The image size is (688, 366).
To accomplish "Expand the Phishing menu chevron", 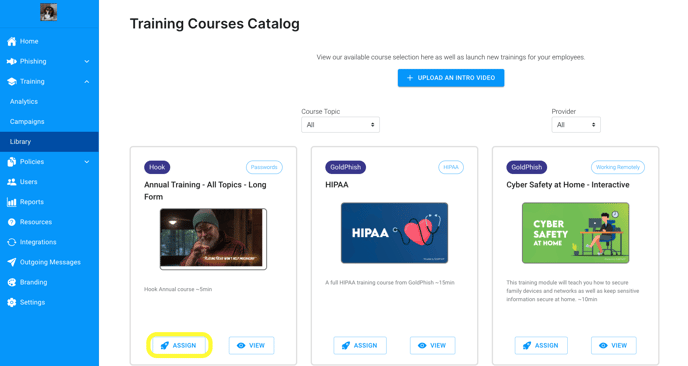I will pyautogui.click(x=87, y=61).
